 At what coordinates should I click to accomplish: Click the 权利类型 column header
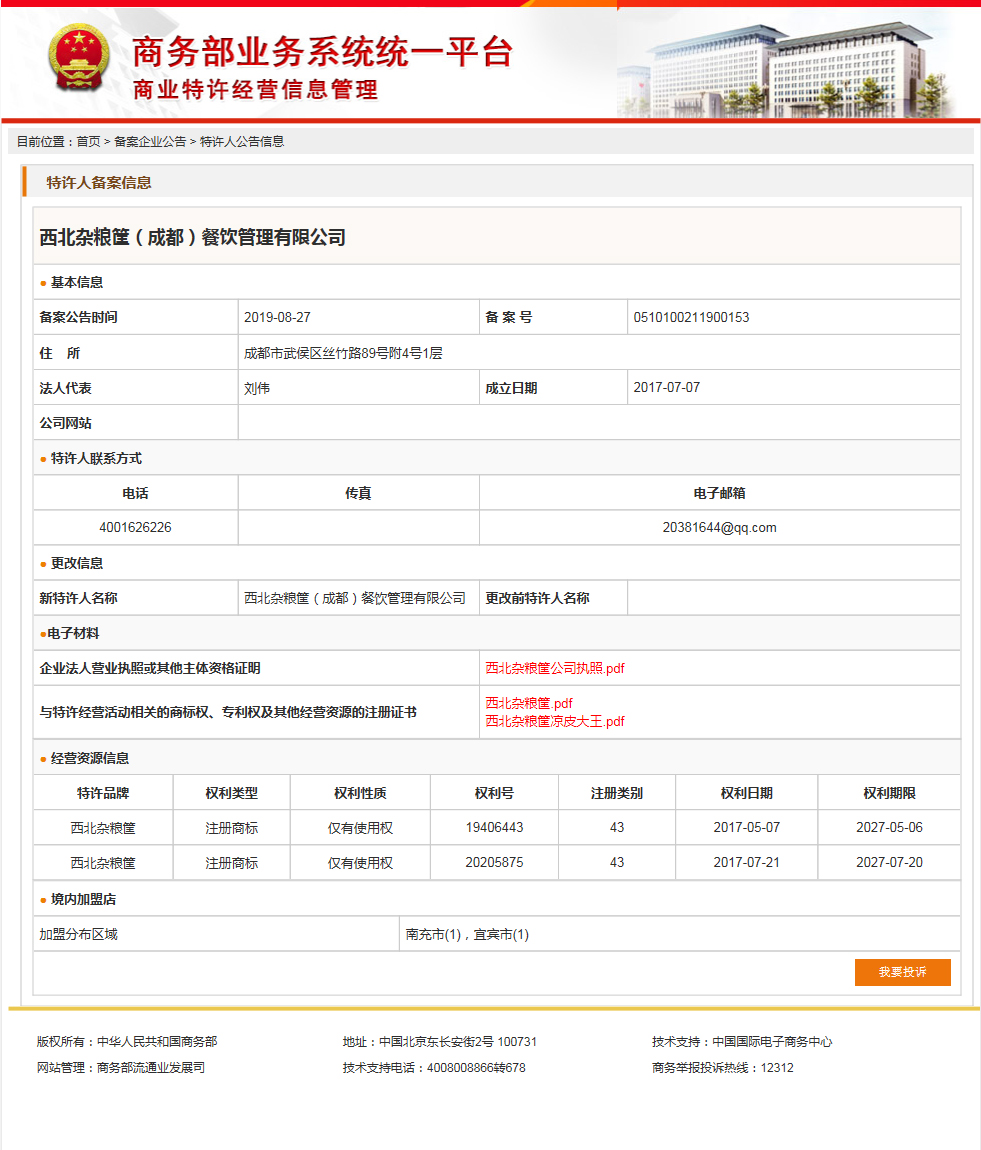[x=232, y=793]
